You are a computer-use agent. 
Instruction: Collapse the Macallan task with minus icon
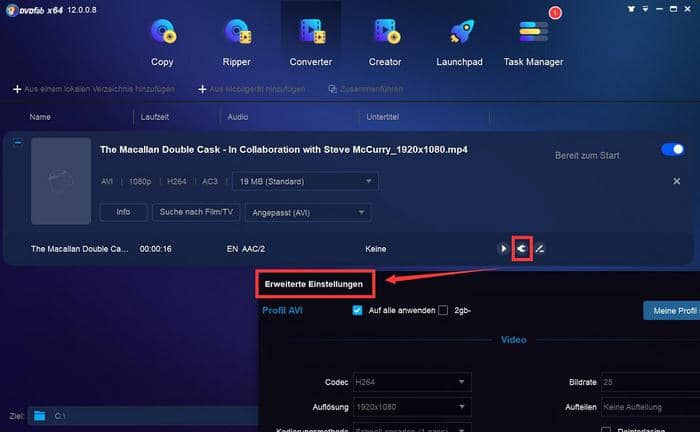(17, 143)
